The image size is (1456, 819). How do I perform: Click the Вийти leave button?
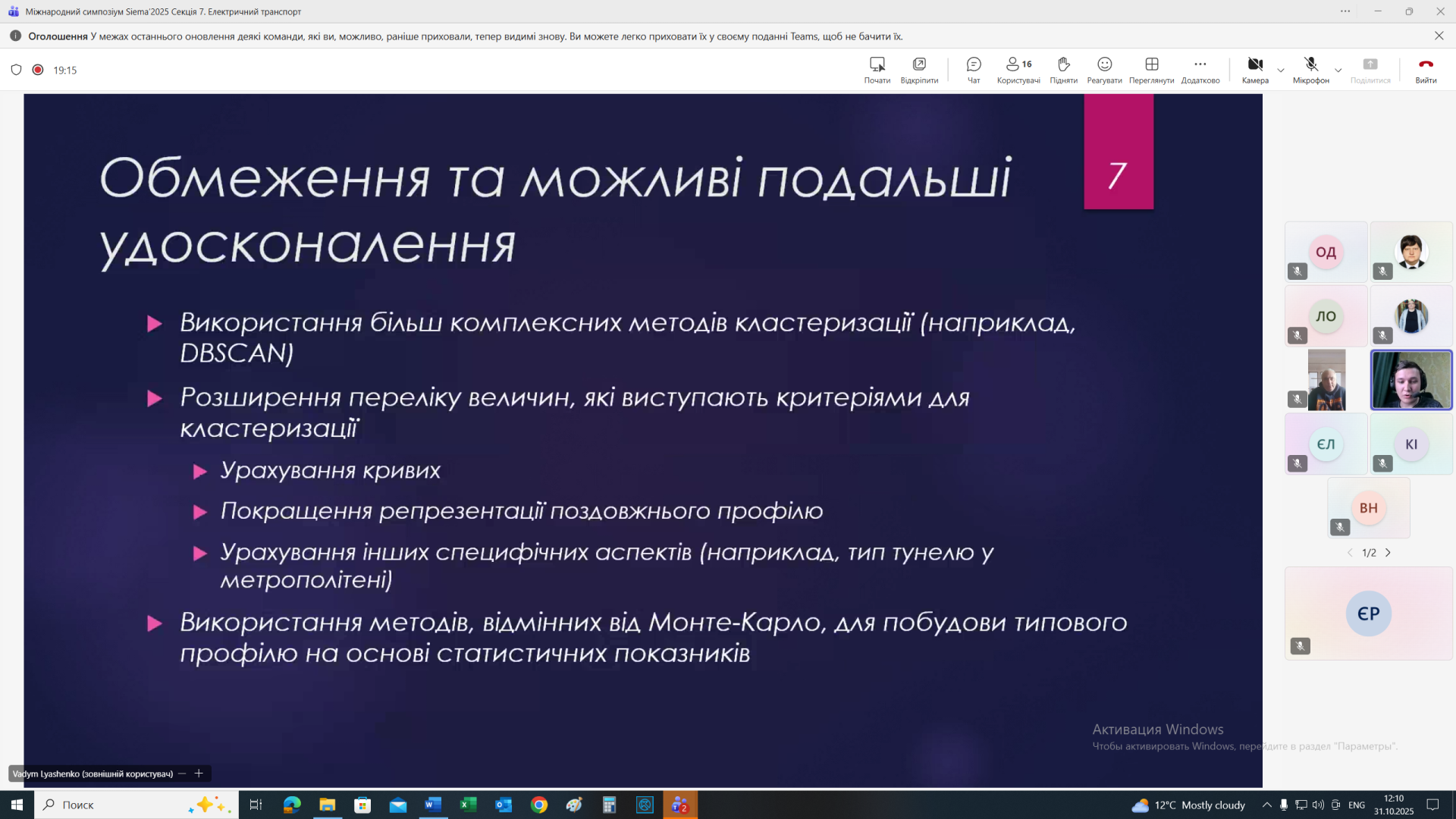click(1426, 69)
